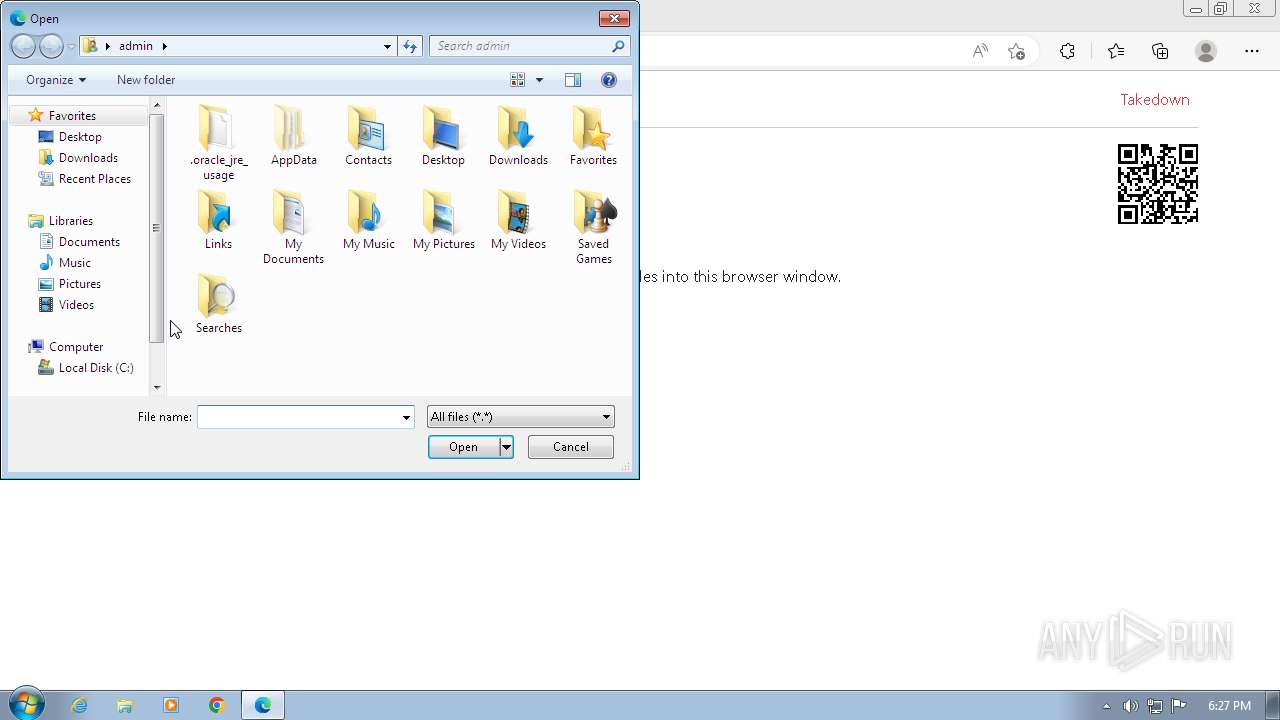The image size is (1280, 720).
Task: Click the Open button
Action: [x=463, y=447]
